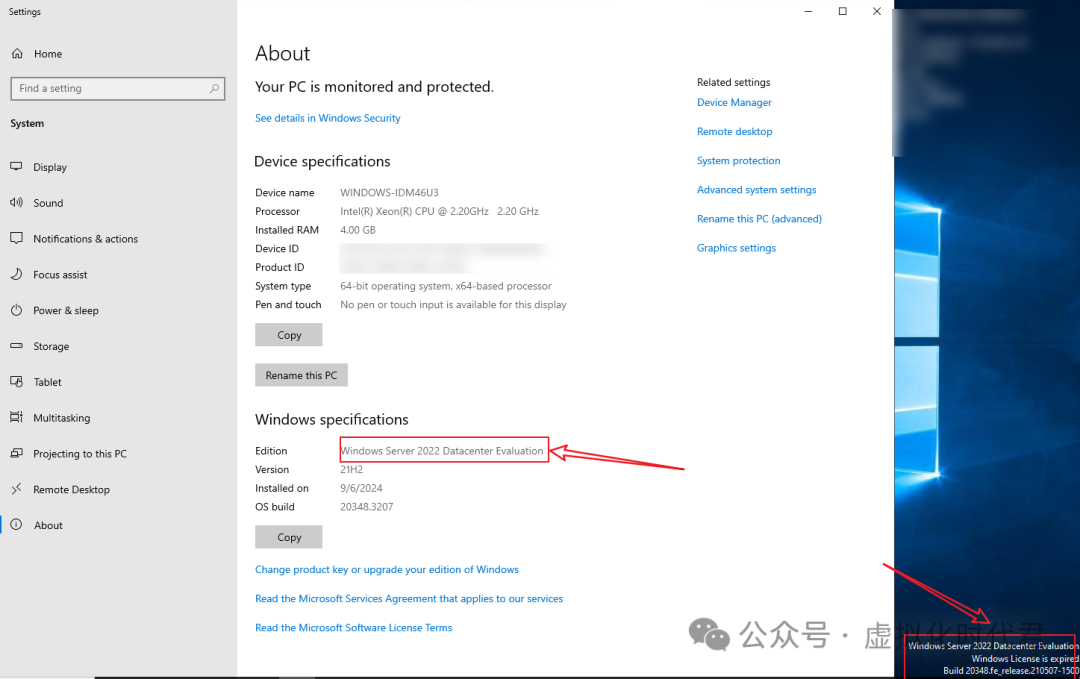Click the Device specifications heading
The height and width of the screenshot is (679, 1080).
tap(322, 161)
